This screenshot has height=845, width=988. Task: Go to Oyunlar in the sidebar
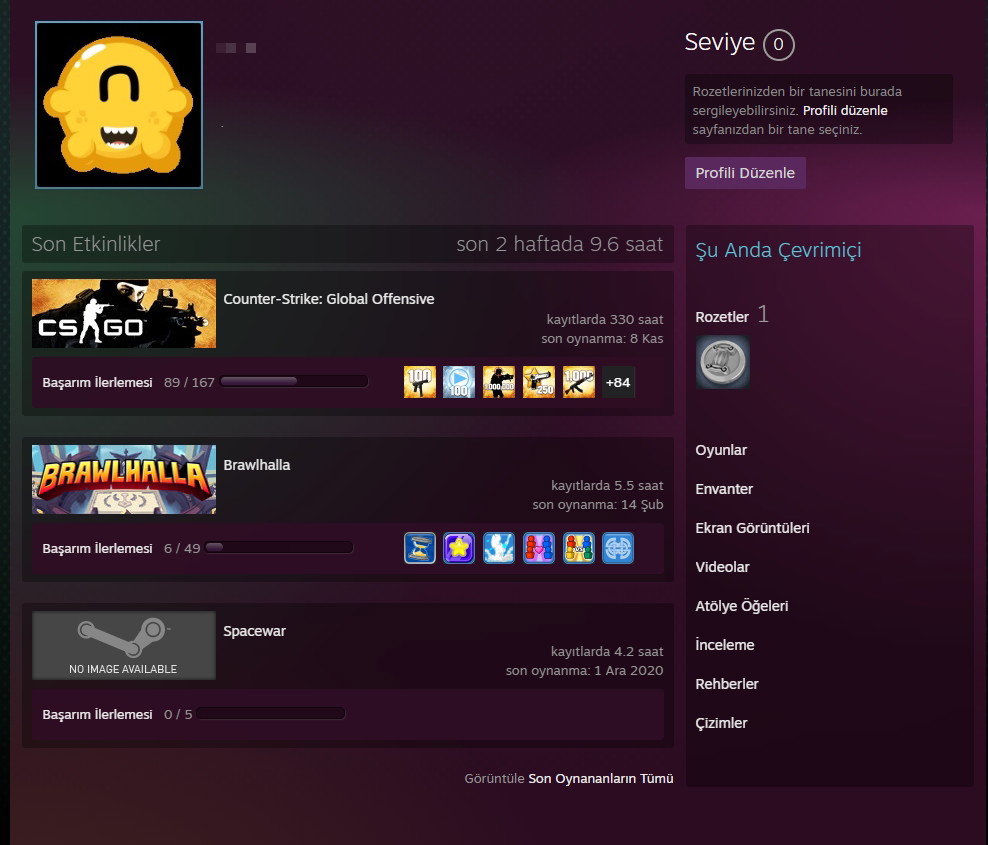(721, 450)
